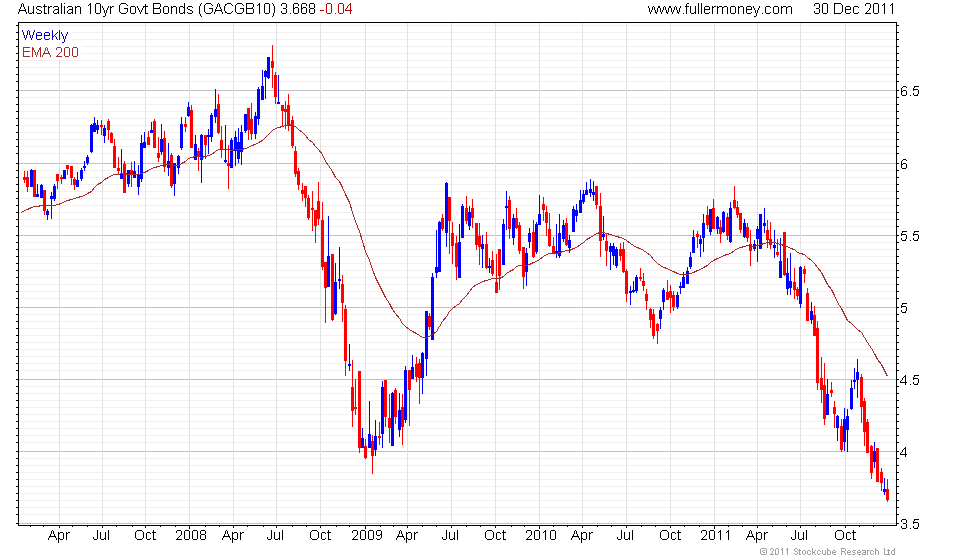
Task: Click the 3.5 y-axis label
Action: (x=909, y=524)
